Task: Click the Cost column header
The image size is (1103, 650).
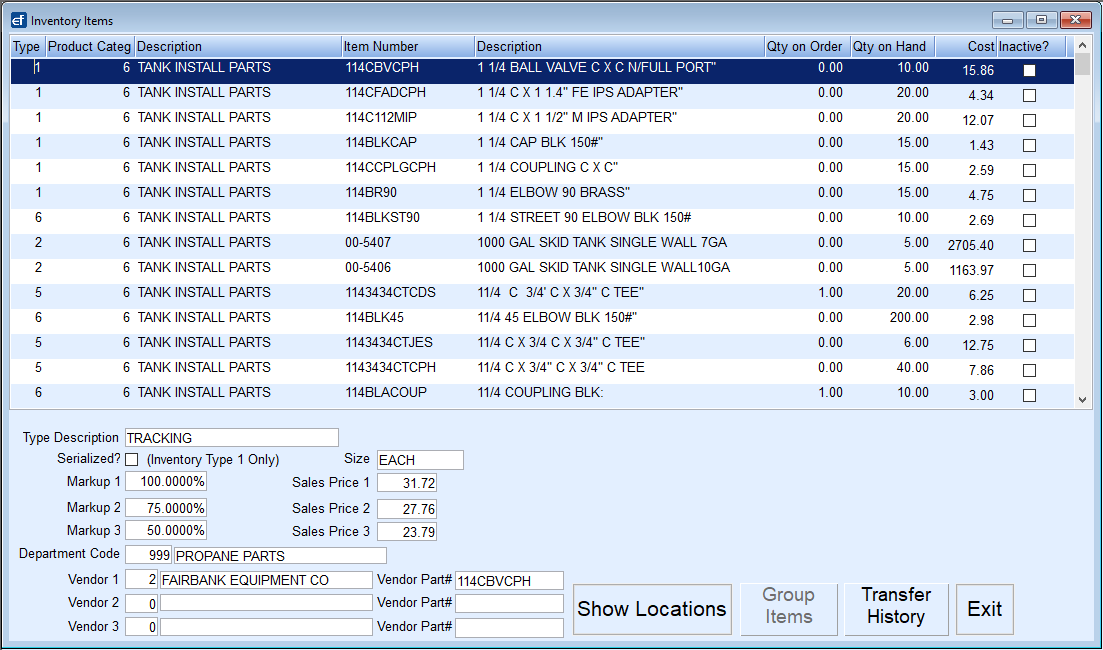Action: [966, 46]
